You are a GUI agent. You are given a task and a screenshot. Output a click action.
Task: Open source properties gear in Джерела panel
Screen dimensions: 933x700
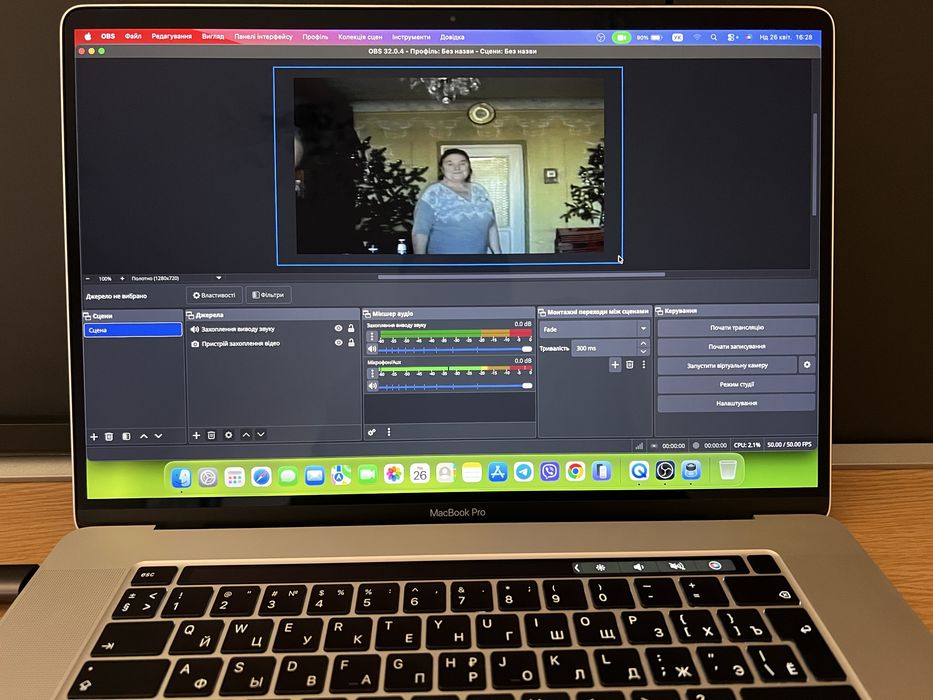(228, 435)
